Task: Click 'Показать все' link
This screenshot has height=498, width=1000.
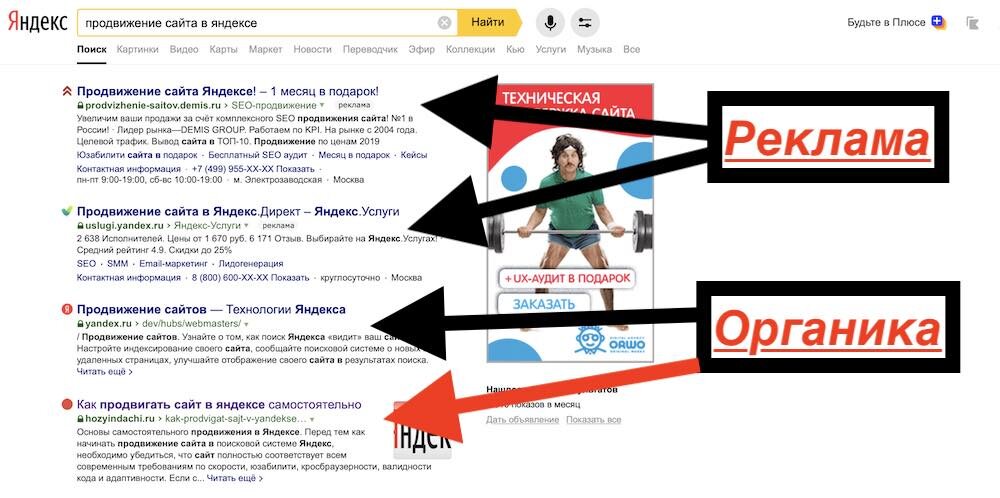Action: [x=594, y=420]
